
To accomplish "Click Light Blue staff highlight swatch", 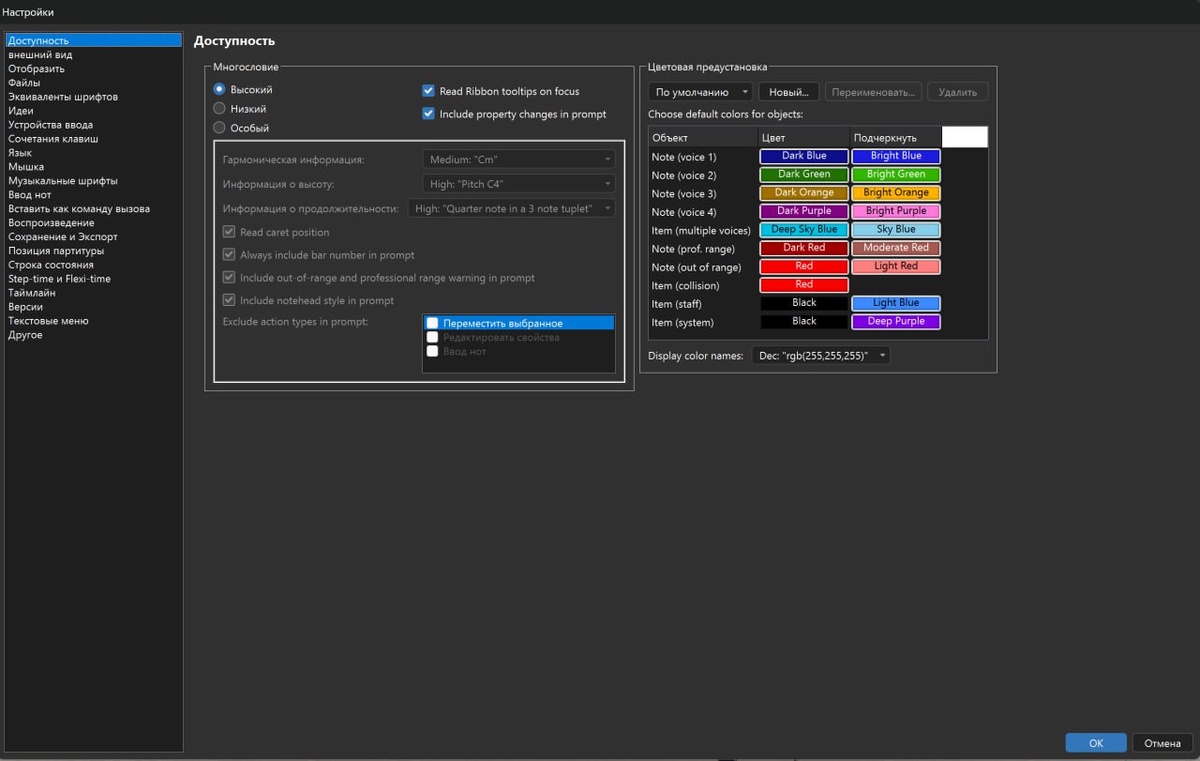I will (x=896, y=303).
